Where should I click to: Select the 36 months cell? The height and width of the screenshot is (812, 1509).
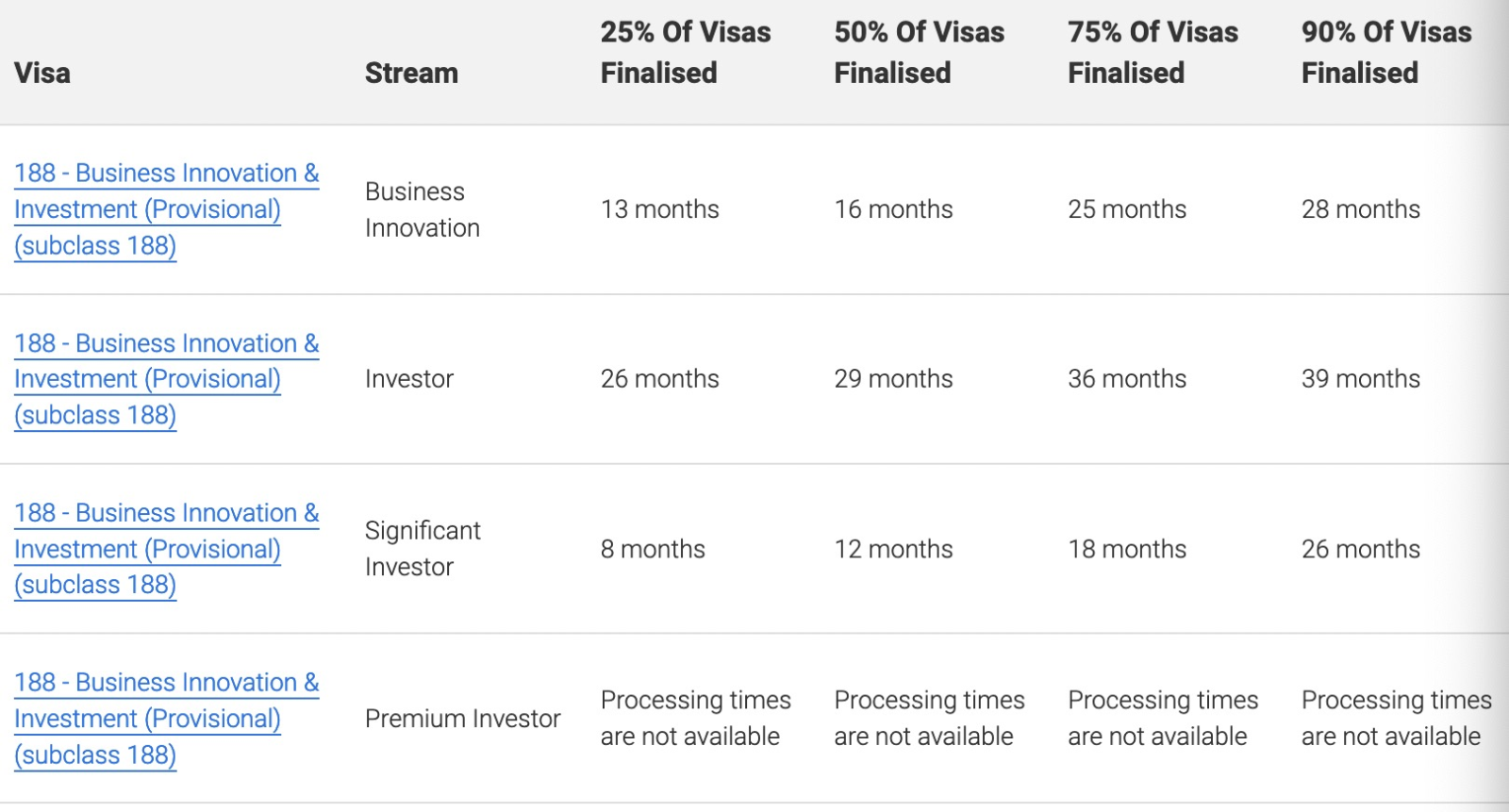[1127, 379]
